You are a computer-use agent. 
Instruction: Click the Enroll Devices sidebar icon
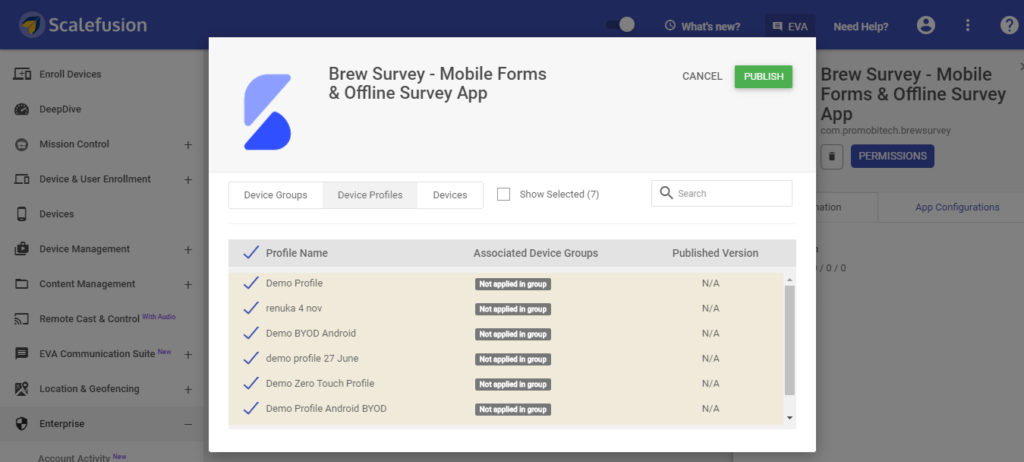pos(22,74)
